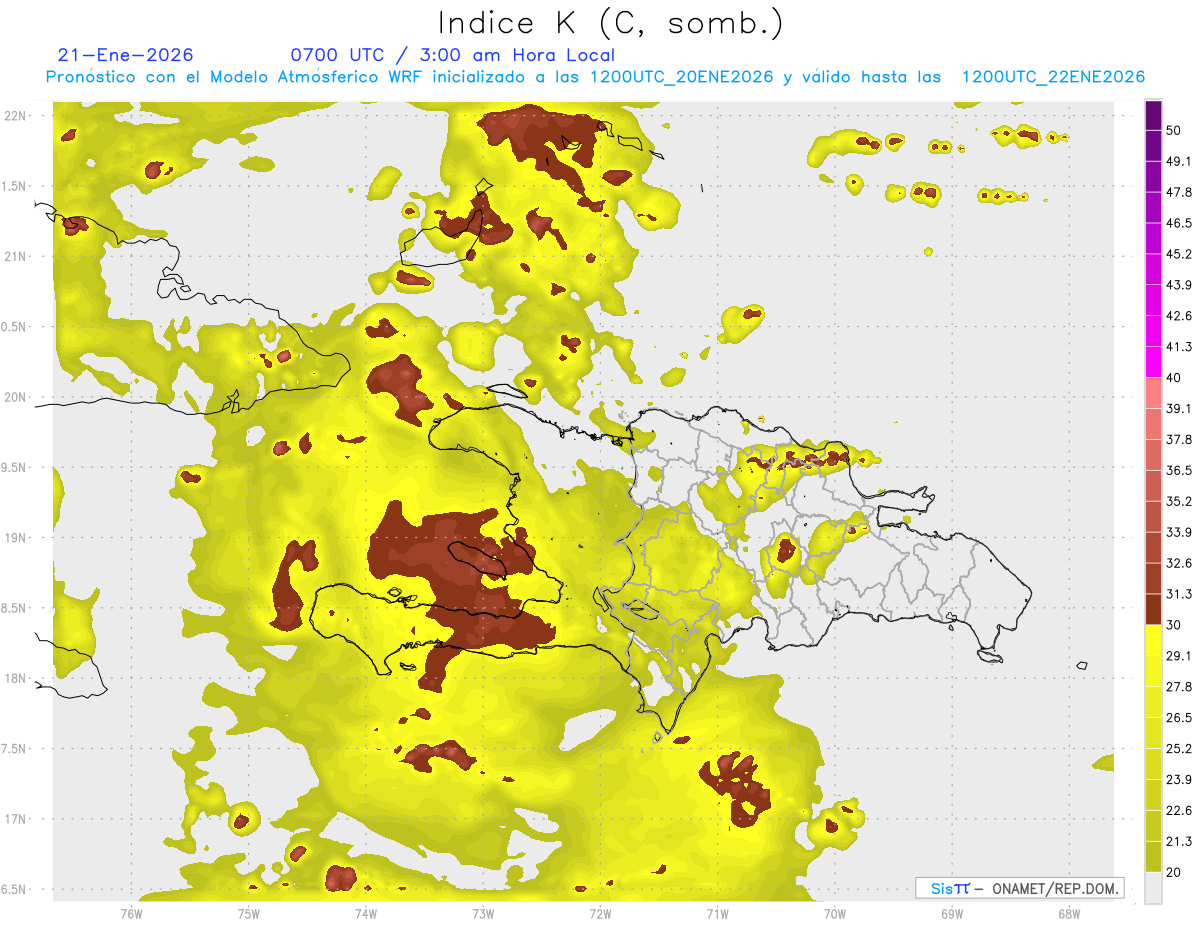Click the map title "Indice K (C, somb.)"
The width and height of the screenshot is (1200, 927).
610,22
